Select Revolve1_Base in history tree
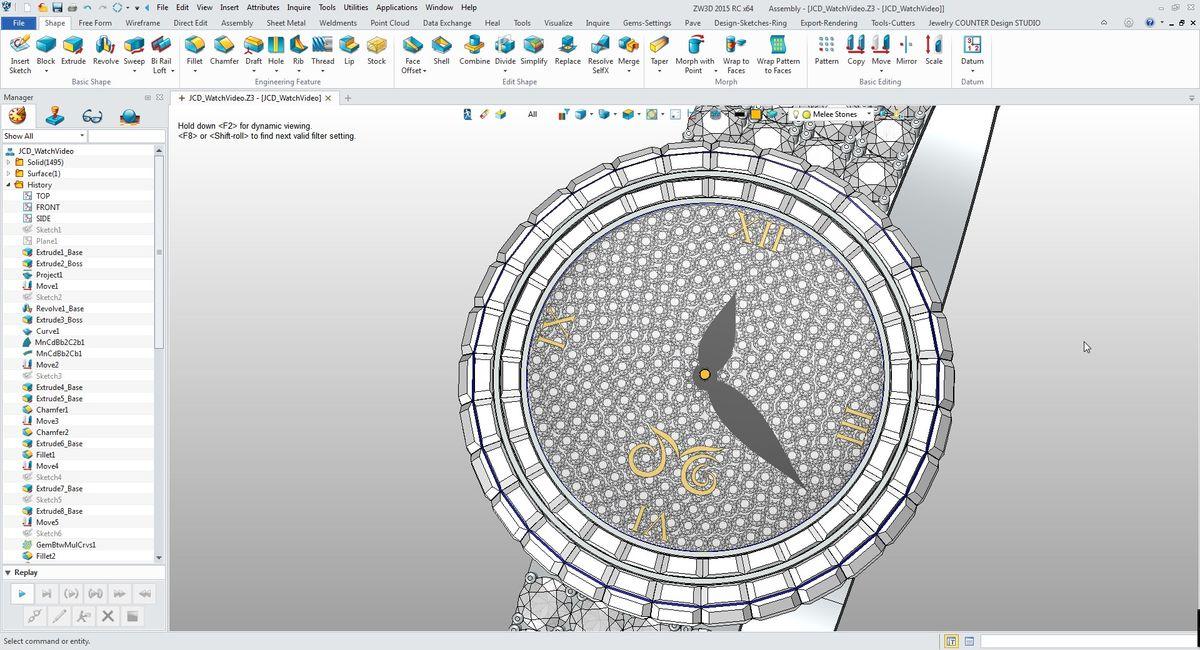Viewport: 1200px width, 650px height. click(60, 308)
